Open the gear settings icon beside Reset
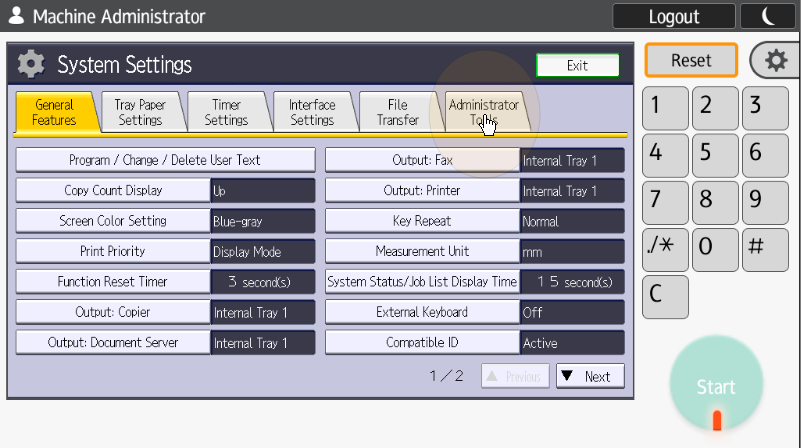801x448 pixels. 775,60
